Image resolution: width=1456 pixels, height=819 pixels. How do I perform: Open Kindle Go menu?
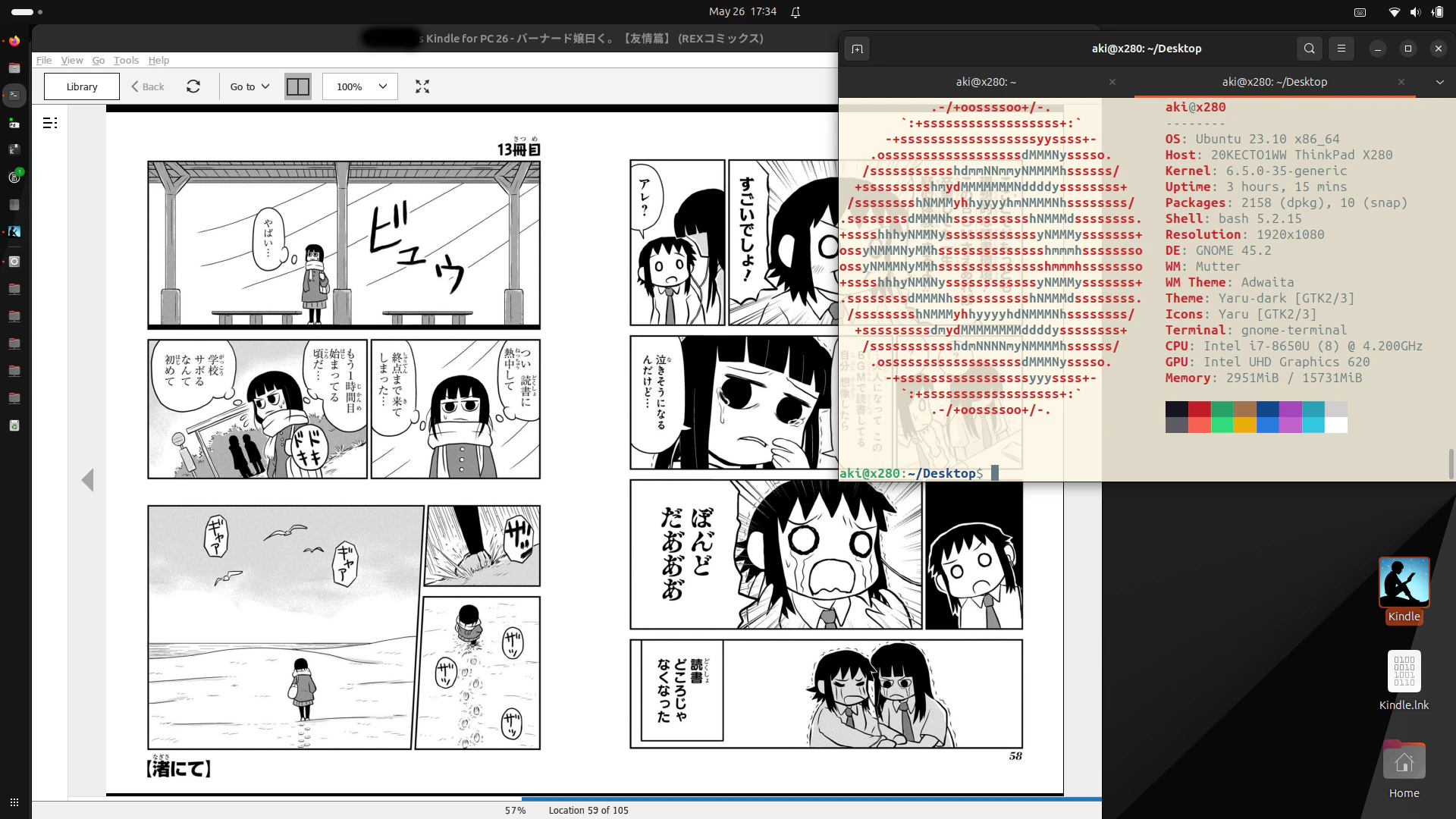point(99,60)
